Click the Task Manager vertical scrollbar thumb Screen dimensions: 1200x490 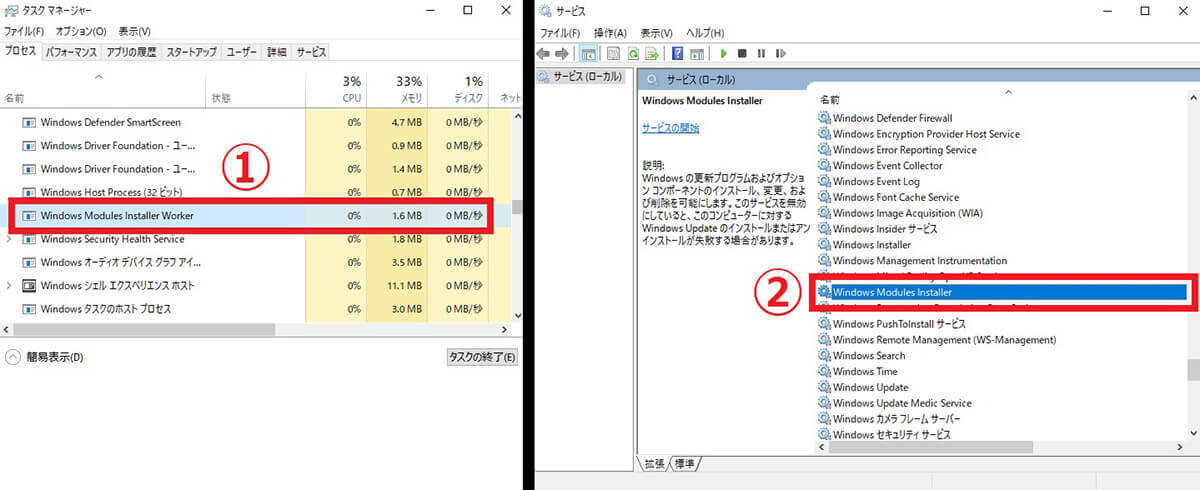point(516,208)
